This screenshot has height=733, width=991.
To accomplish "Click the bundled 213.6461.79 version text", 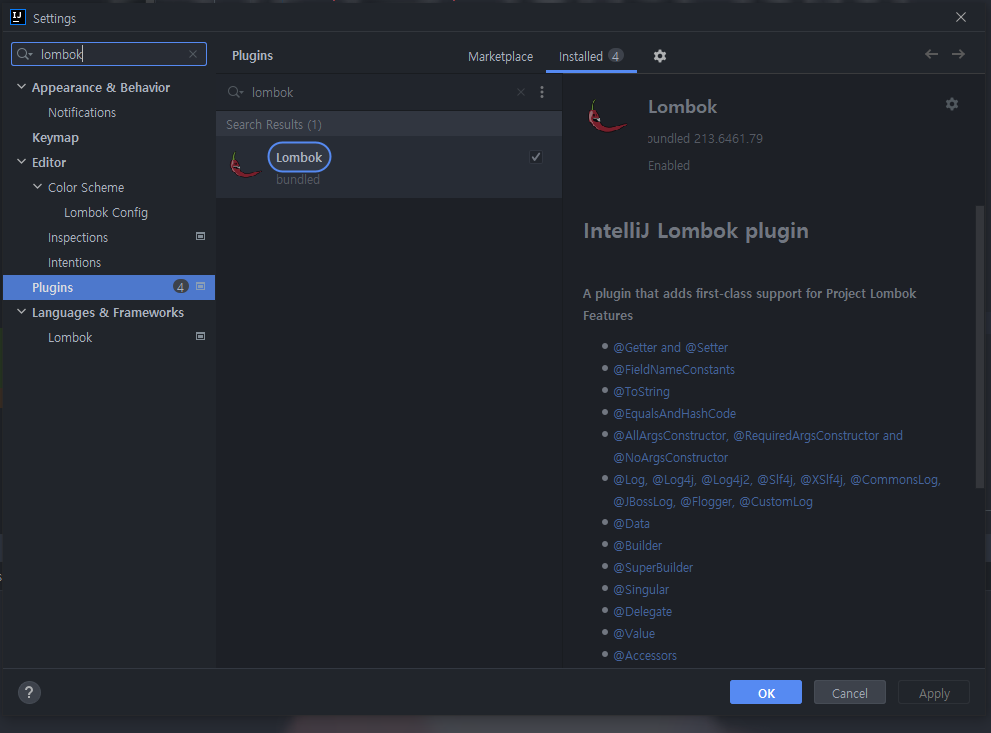I will pos(705,138).
